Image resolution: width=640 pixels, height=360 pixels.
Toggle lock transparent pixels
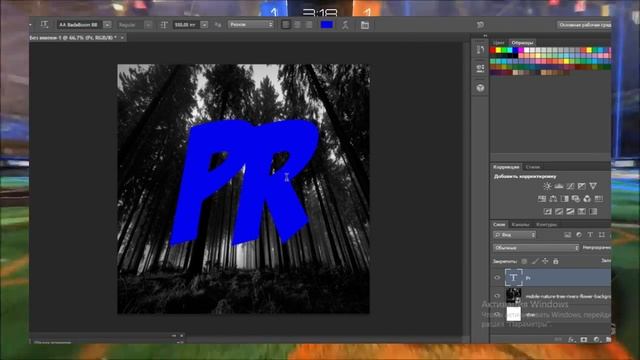click(x=524, y=261)
